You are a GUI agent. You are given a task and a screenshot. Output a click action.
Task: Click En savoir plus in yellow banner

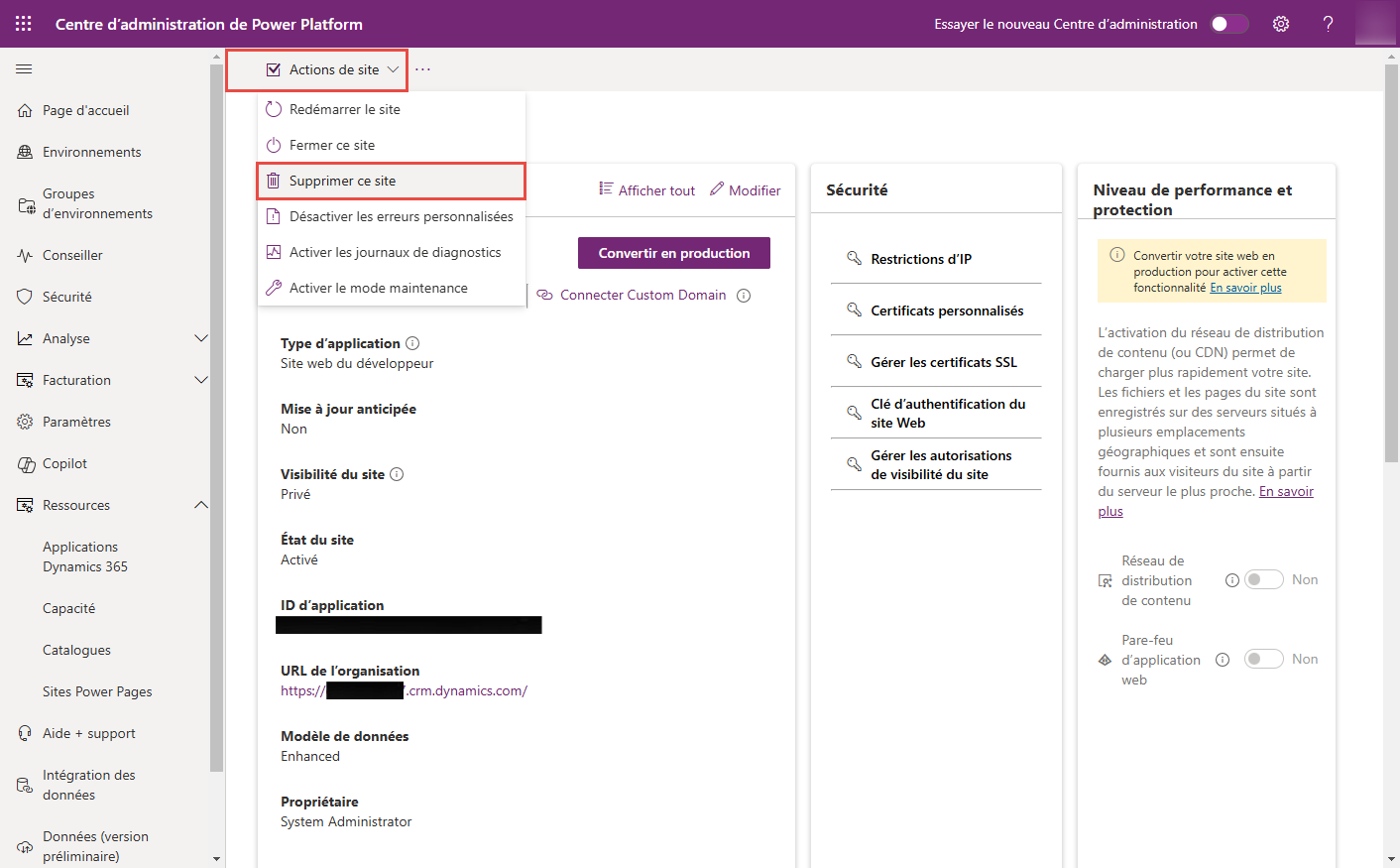click(x=1245, y=288)
